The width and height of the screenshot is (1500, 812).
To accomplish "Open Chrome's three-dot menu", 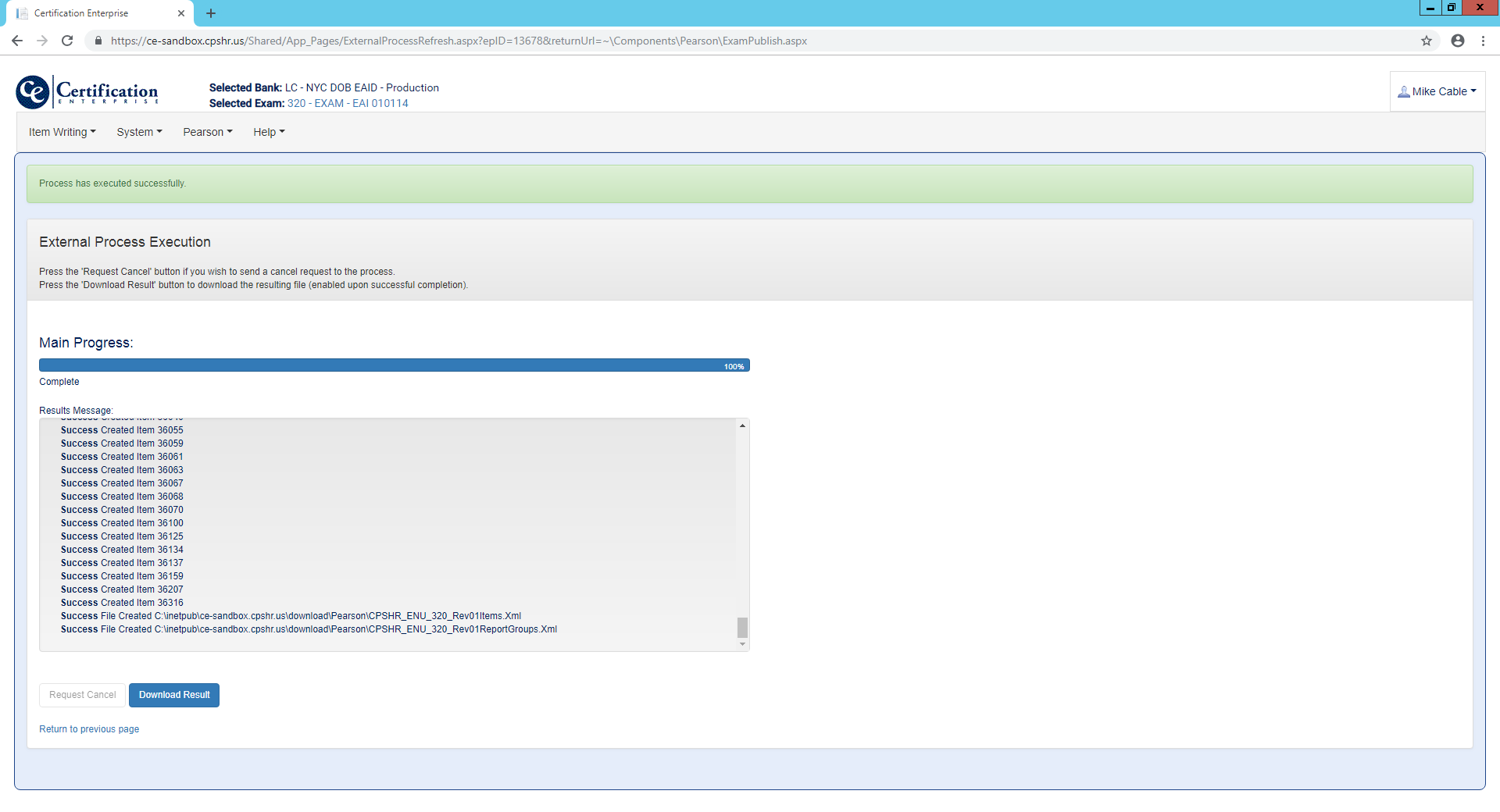I will click(x=1483, y=41).
